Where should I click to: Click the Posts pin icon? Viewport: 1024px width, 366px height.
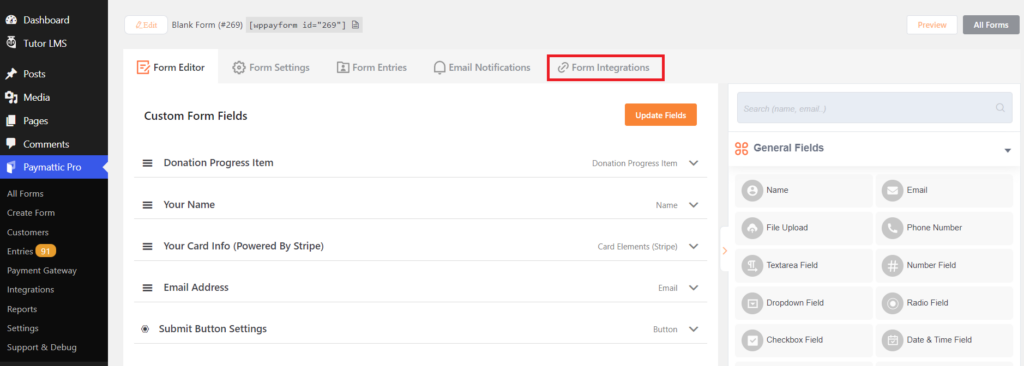[11, 74]
